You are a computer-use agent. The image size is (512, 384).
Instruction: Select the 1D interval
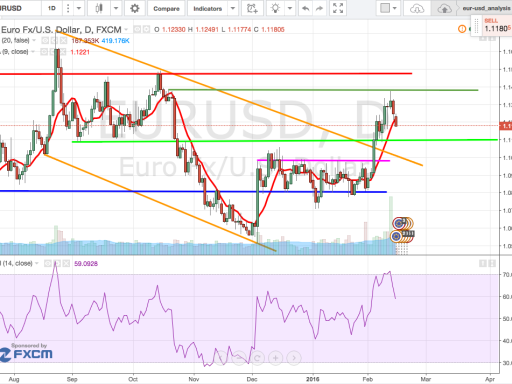(52, 8)
